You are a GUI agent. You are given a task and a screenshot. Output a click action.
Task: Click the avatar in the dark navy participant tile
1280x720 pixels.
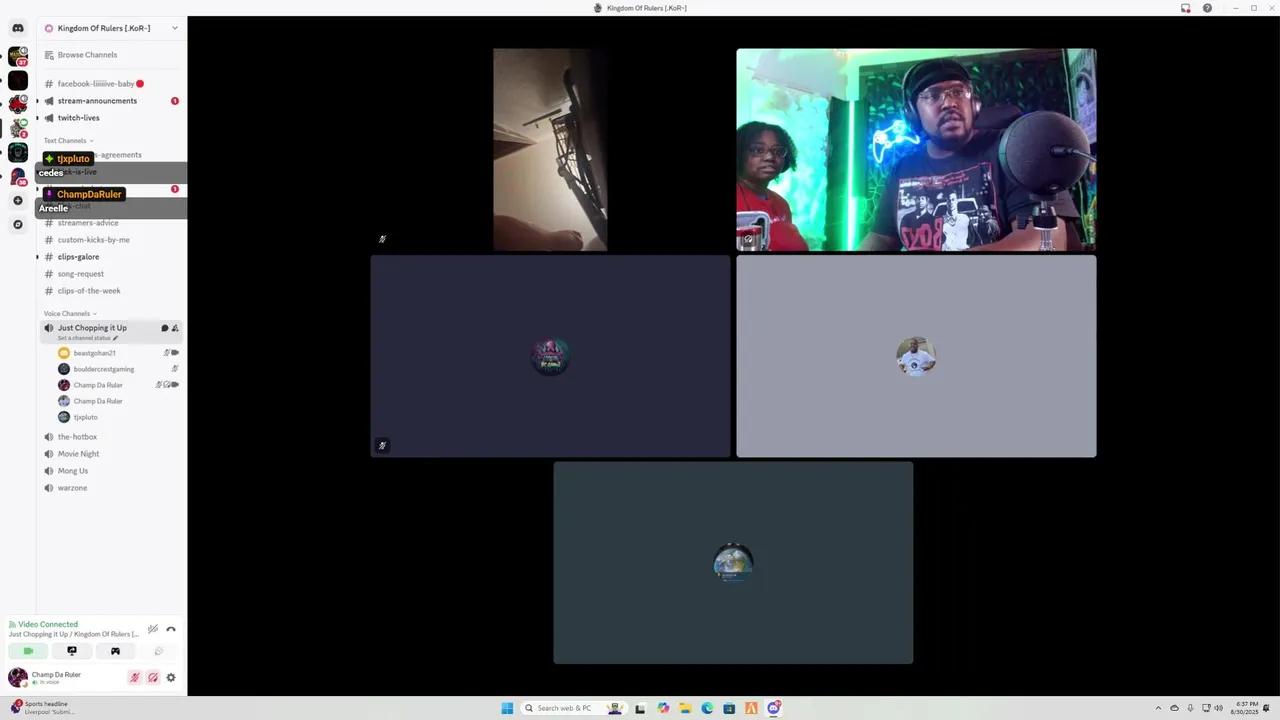pos(550,356)
